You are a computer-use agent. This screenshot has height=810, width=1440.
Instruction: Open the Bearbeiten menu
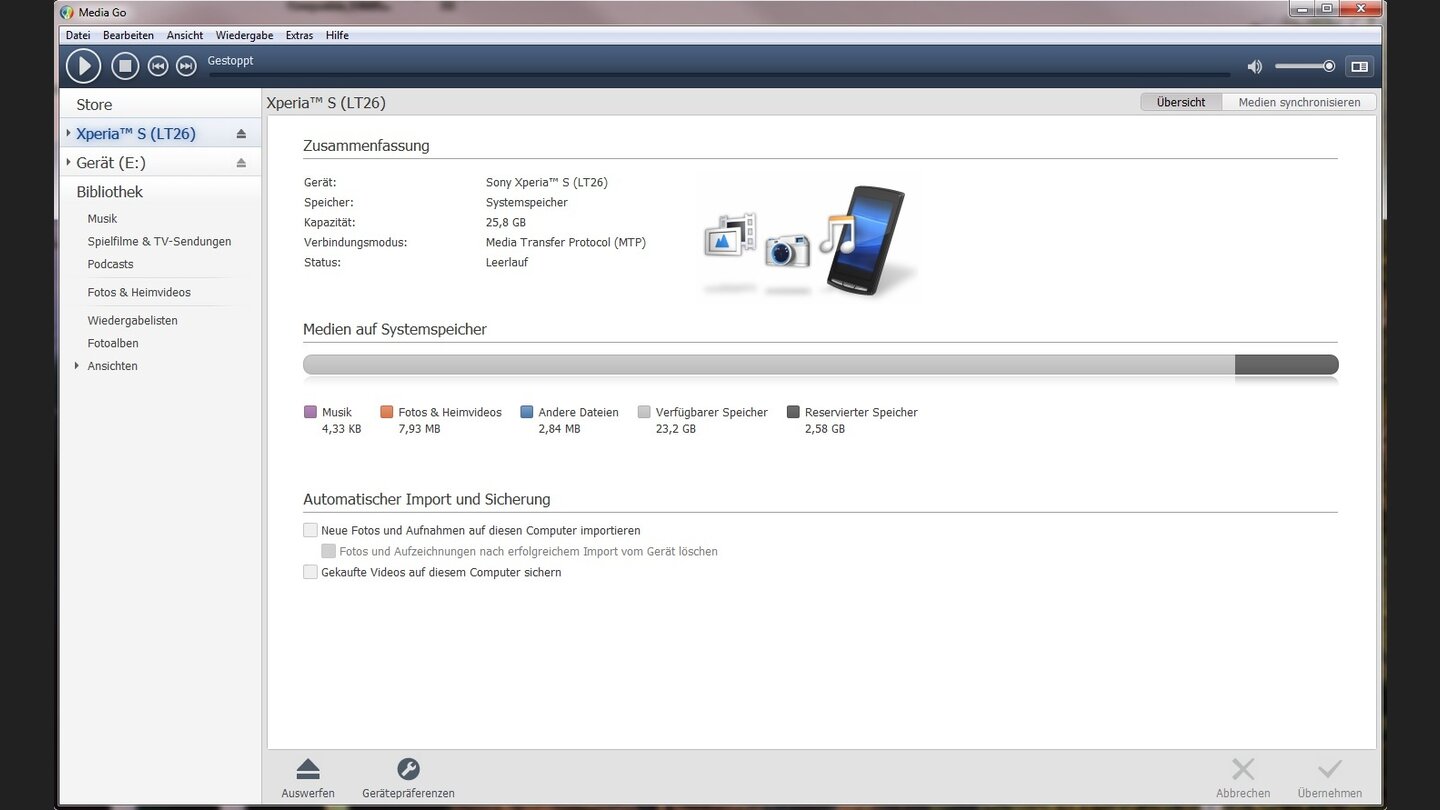click(128, 35)
